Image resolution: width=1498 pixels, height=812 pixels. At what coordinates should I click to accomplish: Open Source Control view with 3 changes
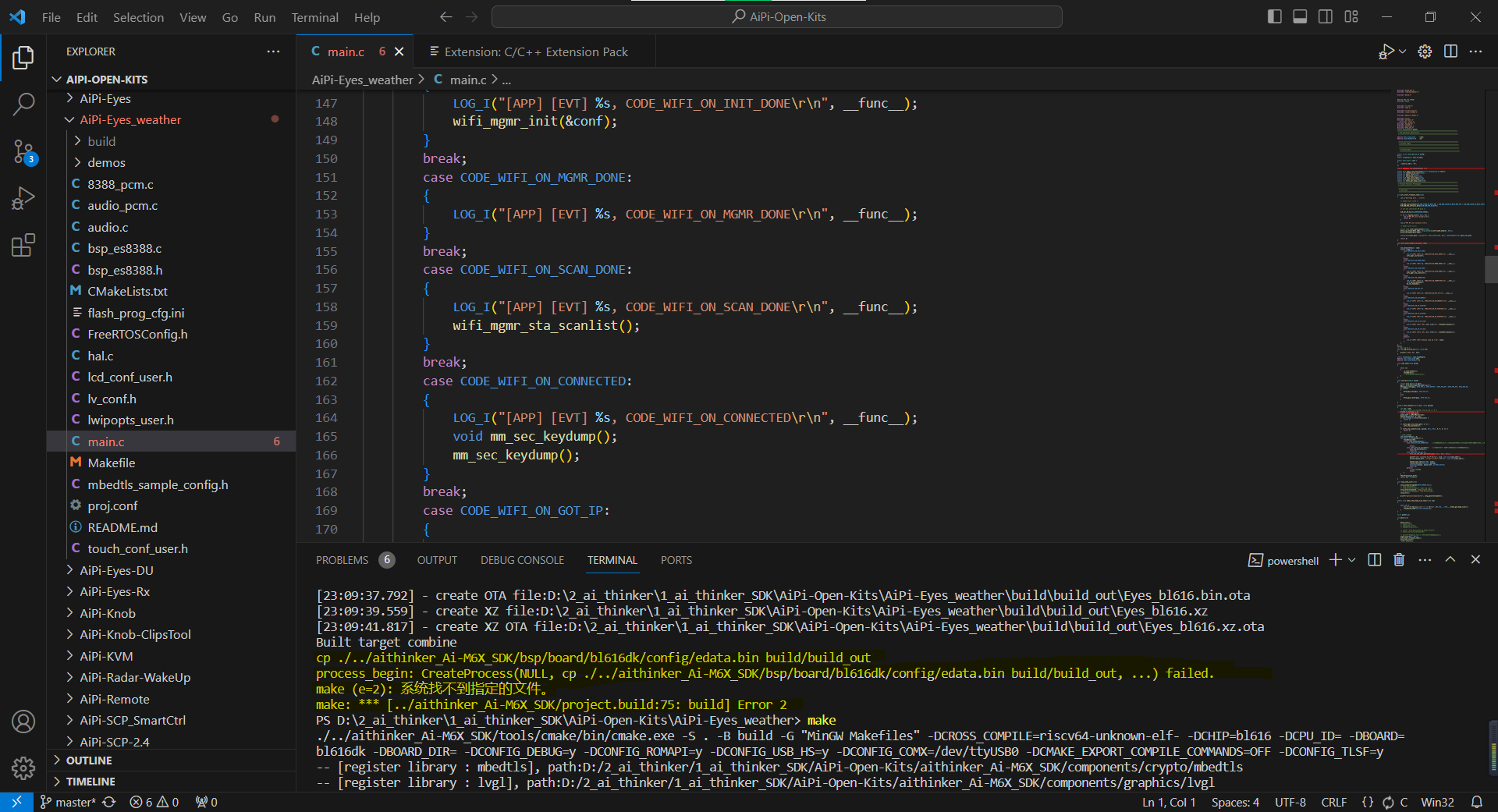pos(23,152)
